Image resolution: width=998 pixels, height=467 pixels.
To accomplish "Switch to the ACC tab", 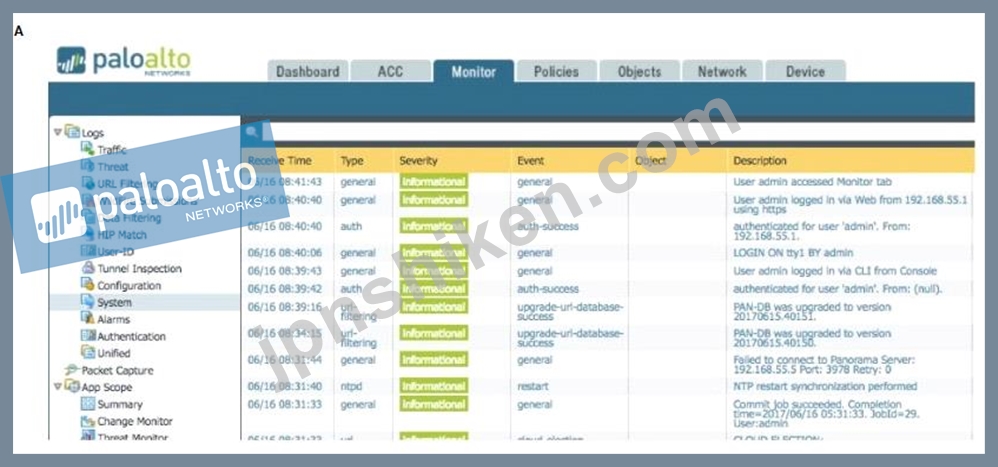I will point(390,71).
